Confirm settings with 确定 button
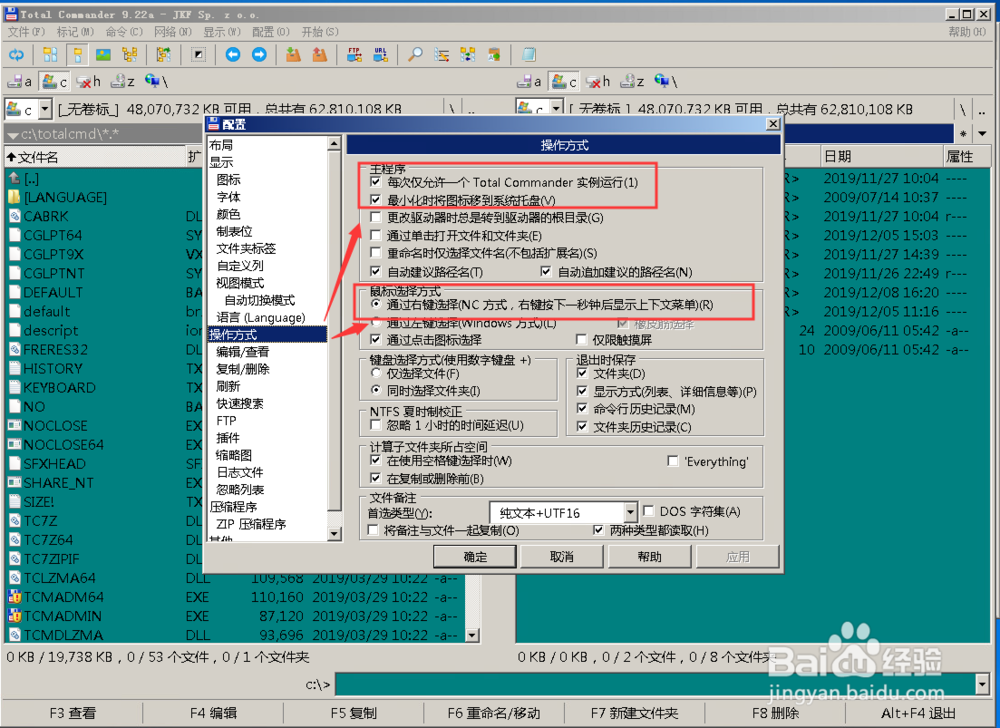1000x728 pixels. point(475,557)
